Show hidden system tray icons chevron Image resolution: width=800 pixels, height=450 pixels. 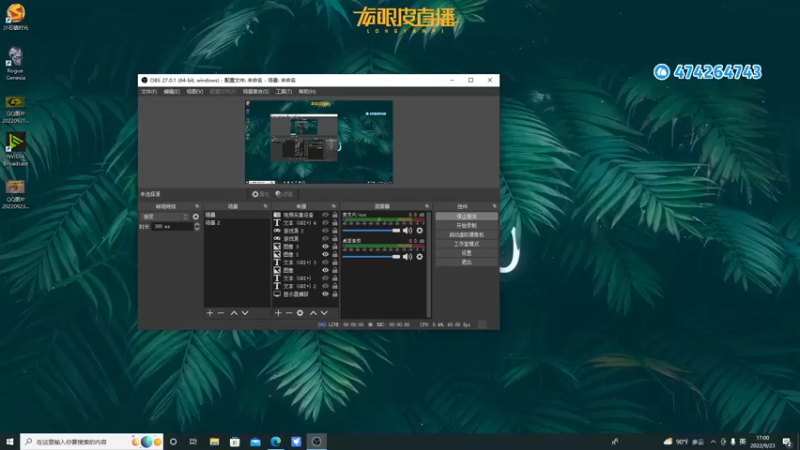tap(713, 442)
